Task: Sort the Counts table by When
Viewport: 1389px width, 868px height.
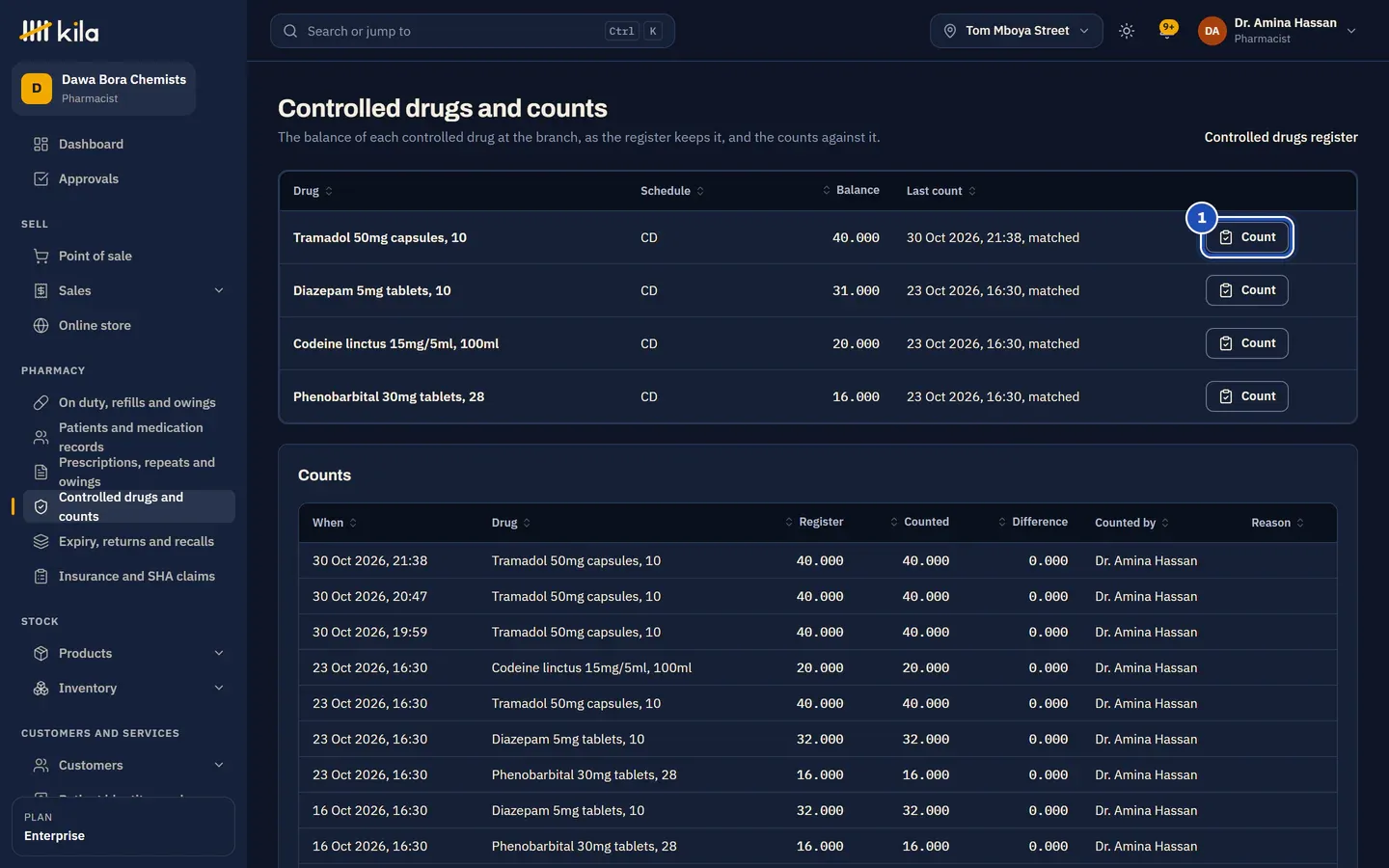Action: click(335, 523)
